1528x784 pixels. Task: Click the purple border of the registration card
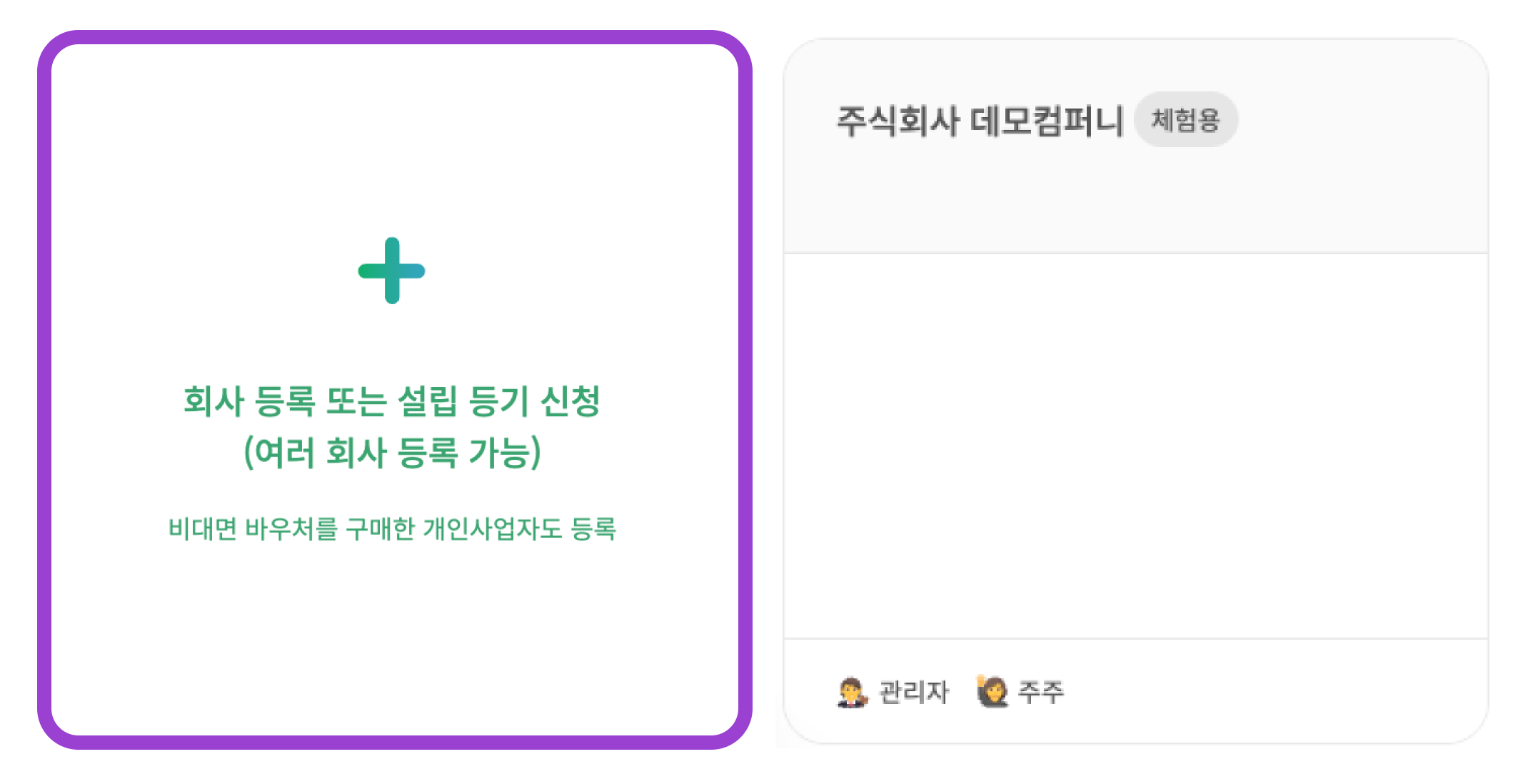point(44,390)
